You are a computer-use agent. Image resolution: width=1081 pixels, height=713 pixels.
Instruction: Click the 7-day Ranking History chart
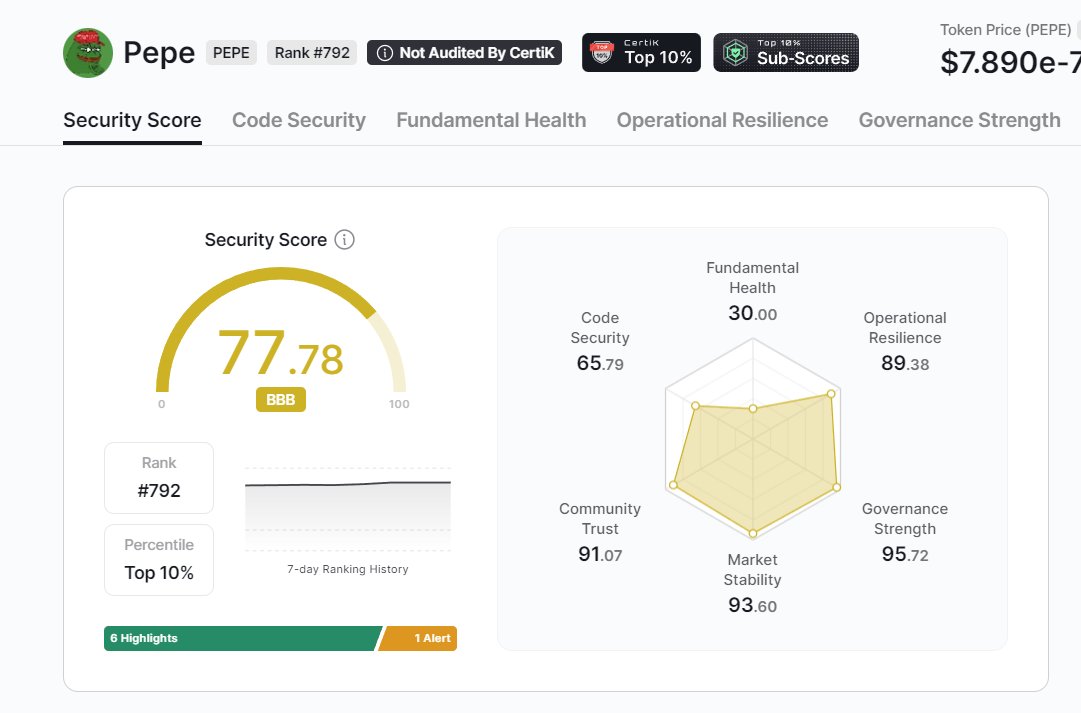click(x=348, y=509)
